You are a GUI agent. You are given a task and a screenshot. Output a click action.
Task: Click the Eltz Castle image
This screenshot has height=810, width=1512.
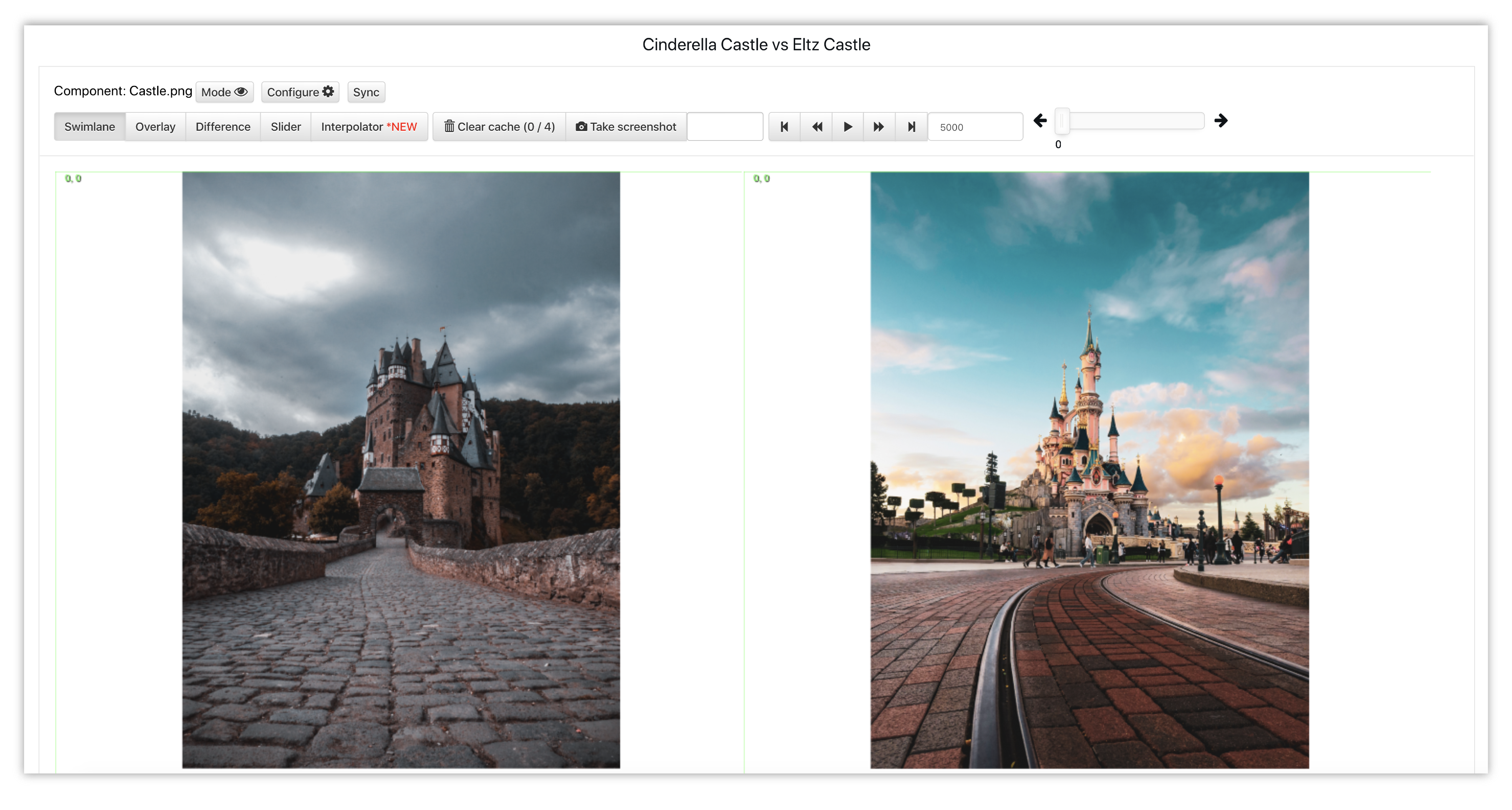[x=401, y=470]
